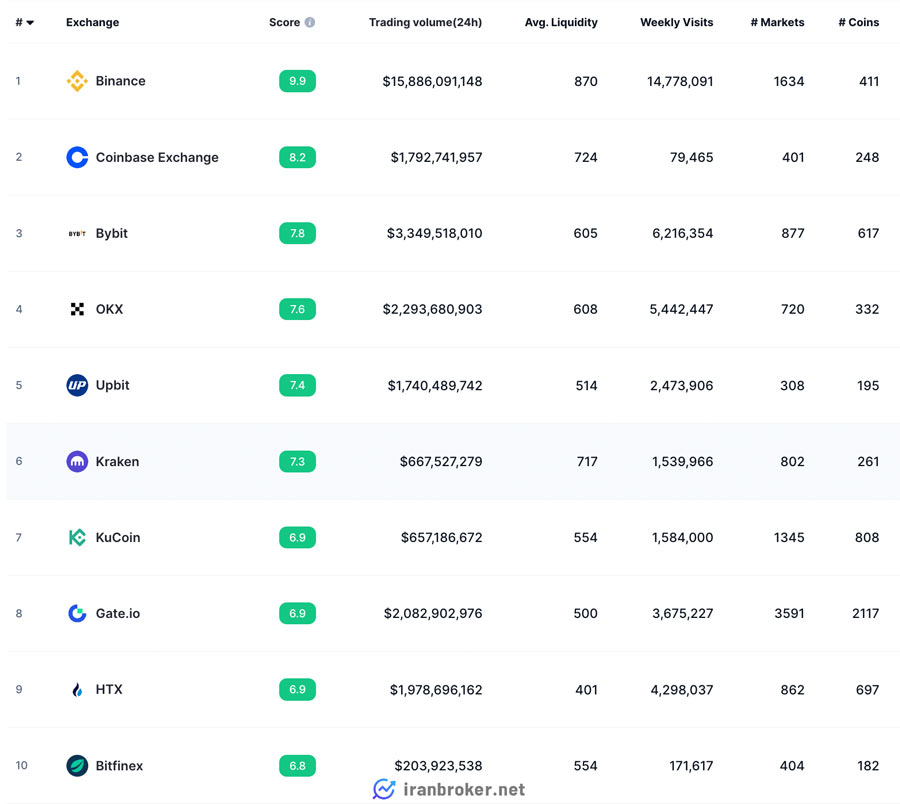Click the OKX logo icon

click(x=77, y=309)
